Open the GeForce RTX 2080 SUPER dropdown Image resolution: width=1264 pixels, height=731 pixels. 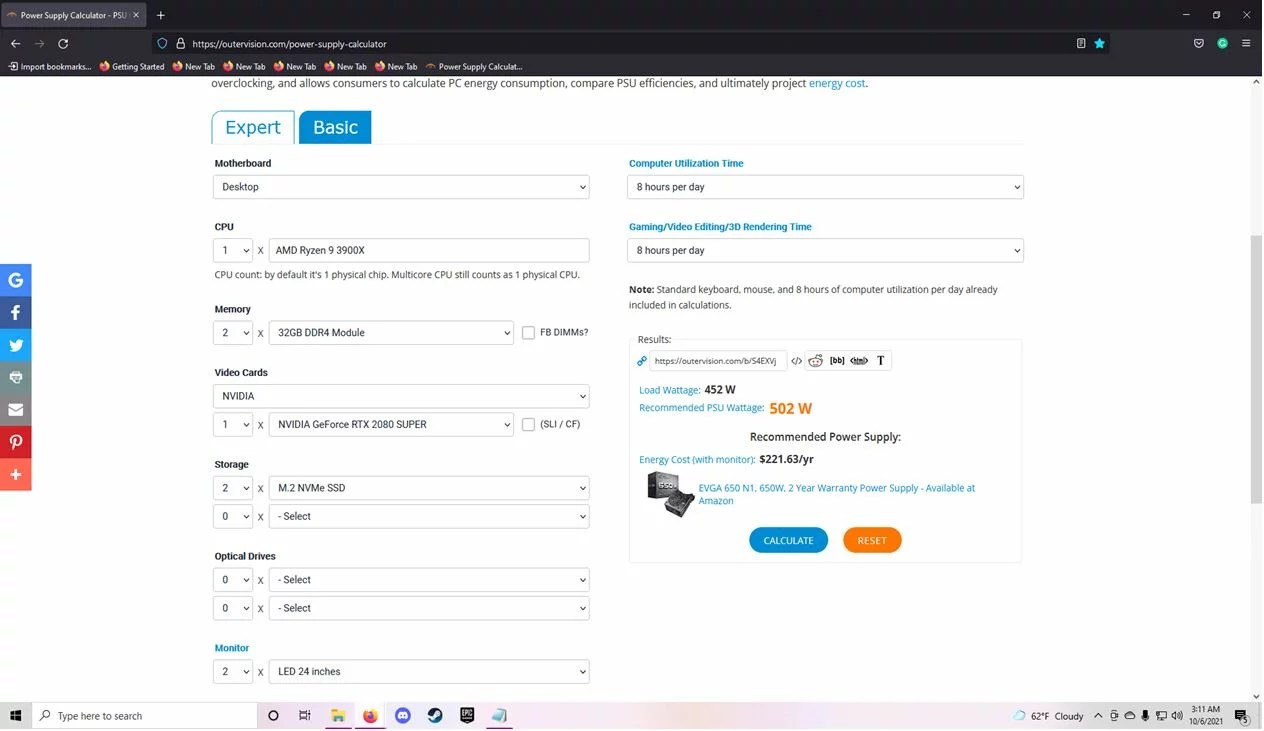pyautogui.click(x=391, y=425)
